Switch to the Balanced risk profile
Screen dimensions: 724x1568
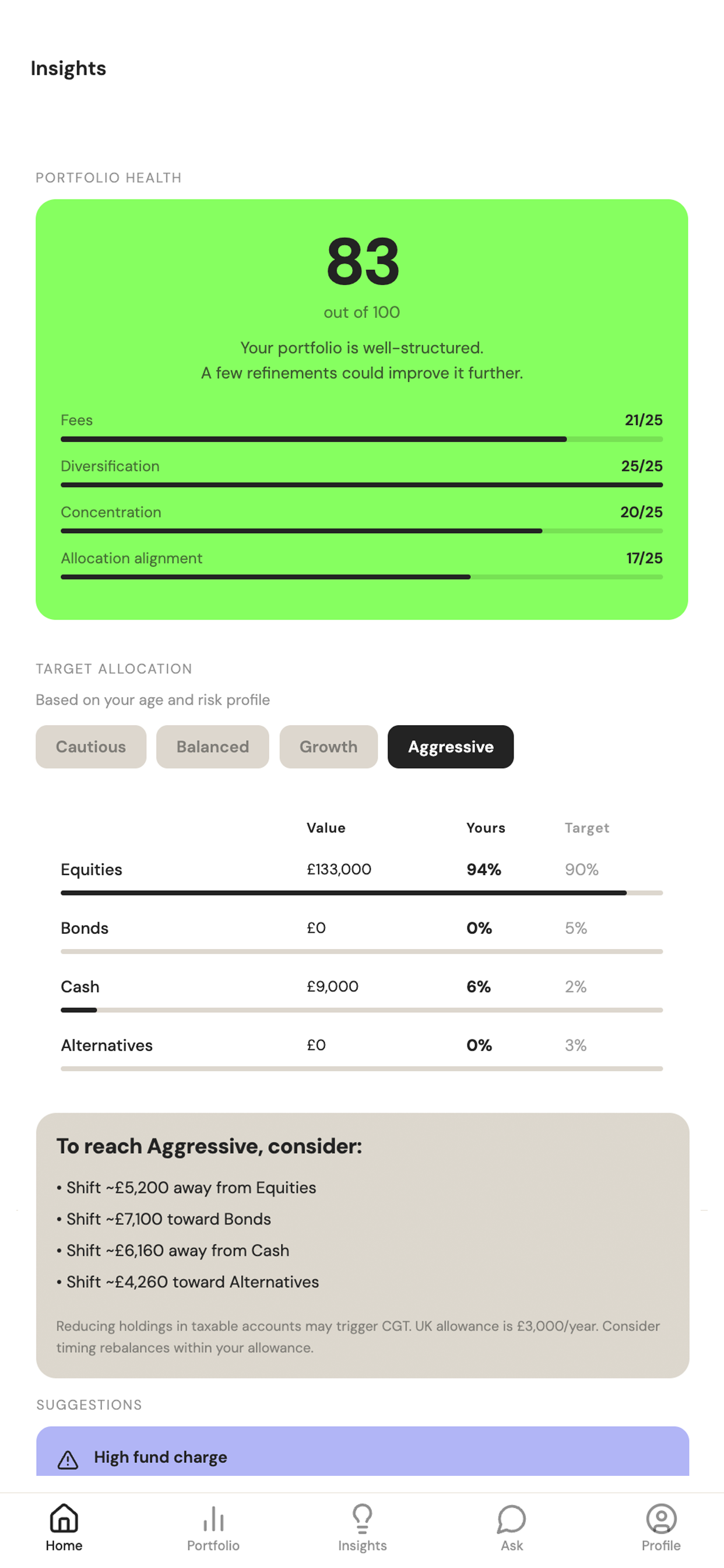(212, 746)
